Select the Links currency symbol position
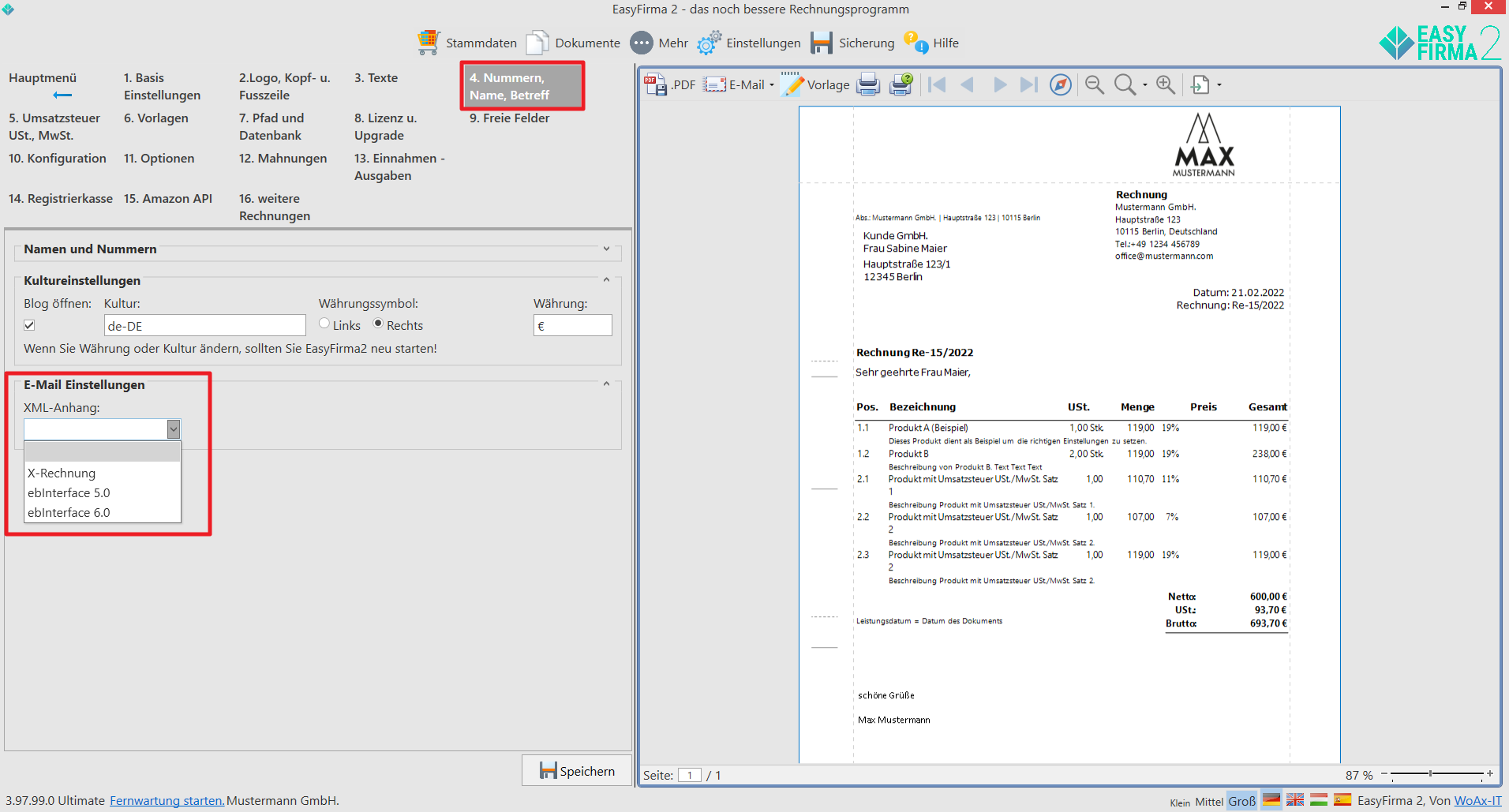 click(324, 324)
